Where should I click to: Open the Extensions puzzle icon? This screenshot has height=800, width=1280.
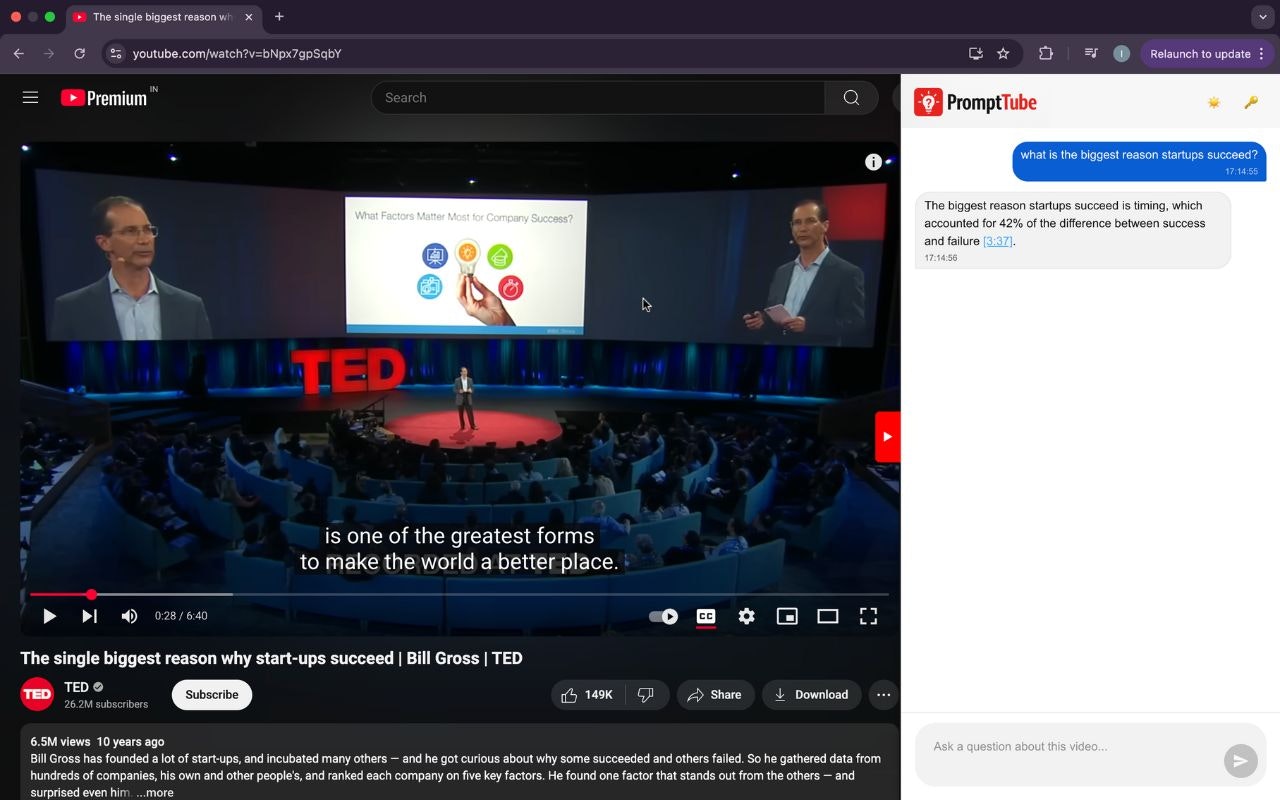[1046, 54]
